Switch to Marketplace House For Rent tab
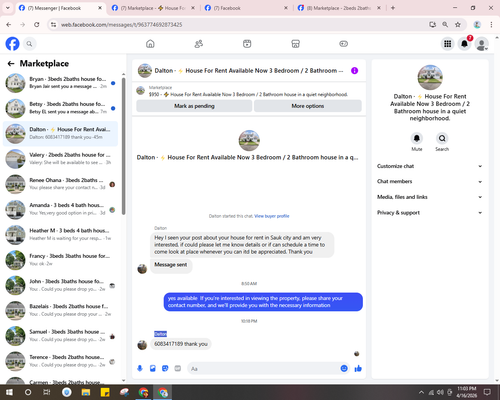Viewport: 500px width, 400px height. pos(152,8)
